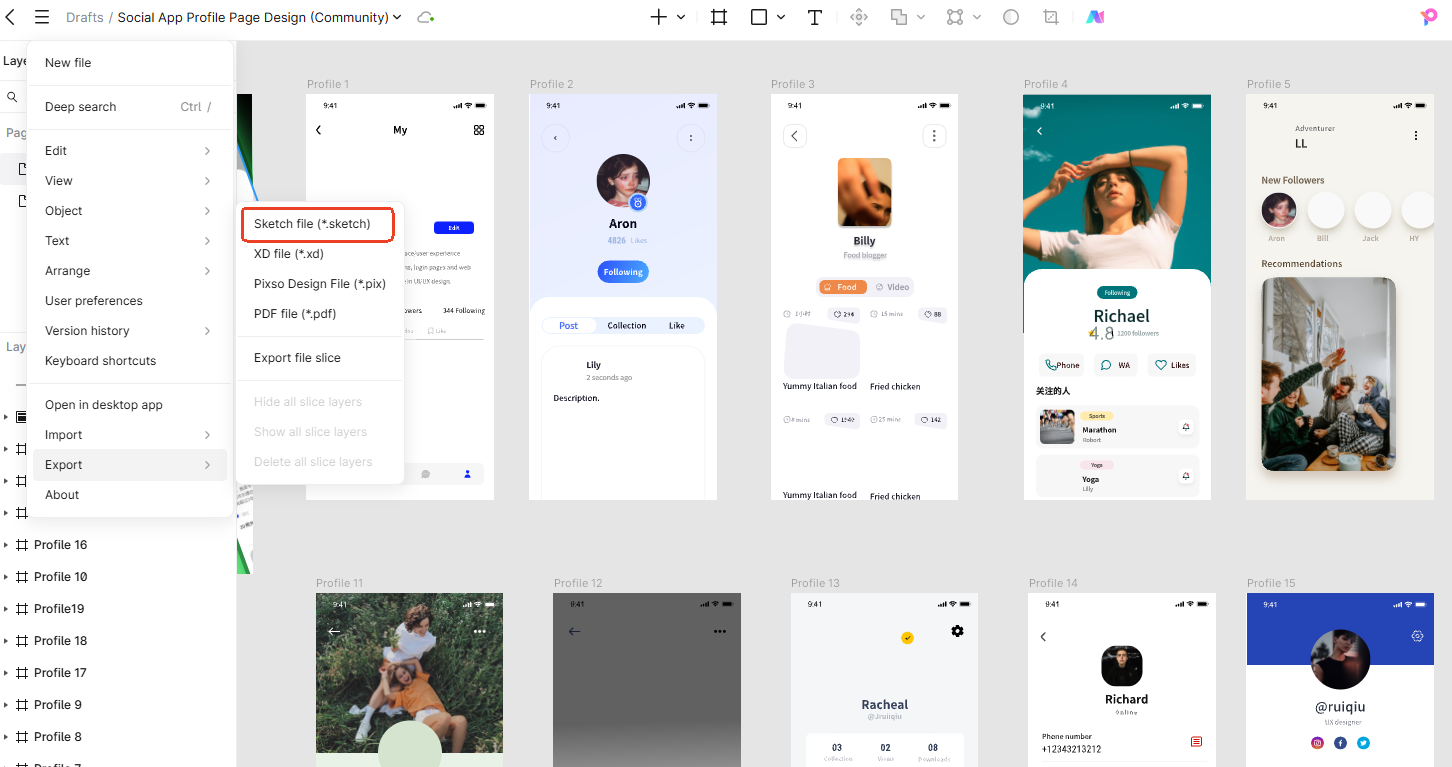The image size is (1452, 767).
Task: Show Keyboard shortcuts
Action: pyautogui.click(x=130, y=361)
